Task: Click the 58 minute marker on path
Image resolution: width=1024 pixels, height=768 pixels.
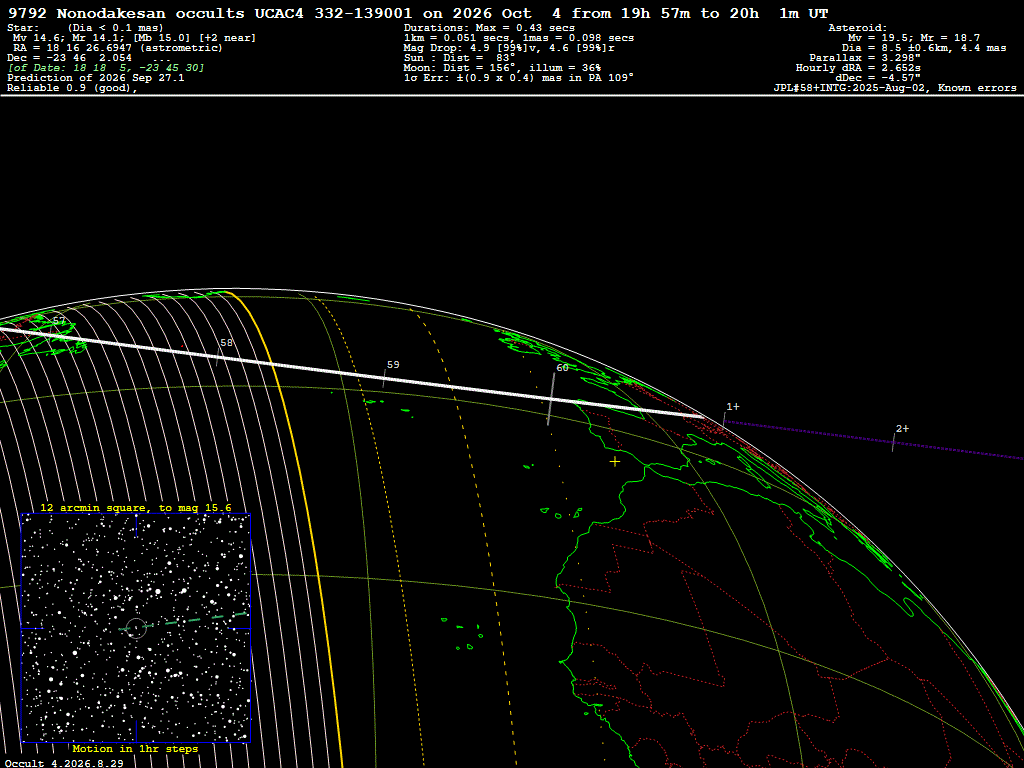Action: pyautogui.click(x=226, y=343)
